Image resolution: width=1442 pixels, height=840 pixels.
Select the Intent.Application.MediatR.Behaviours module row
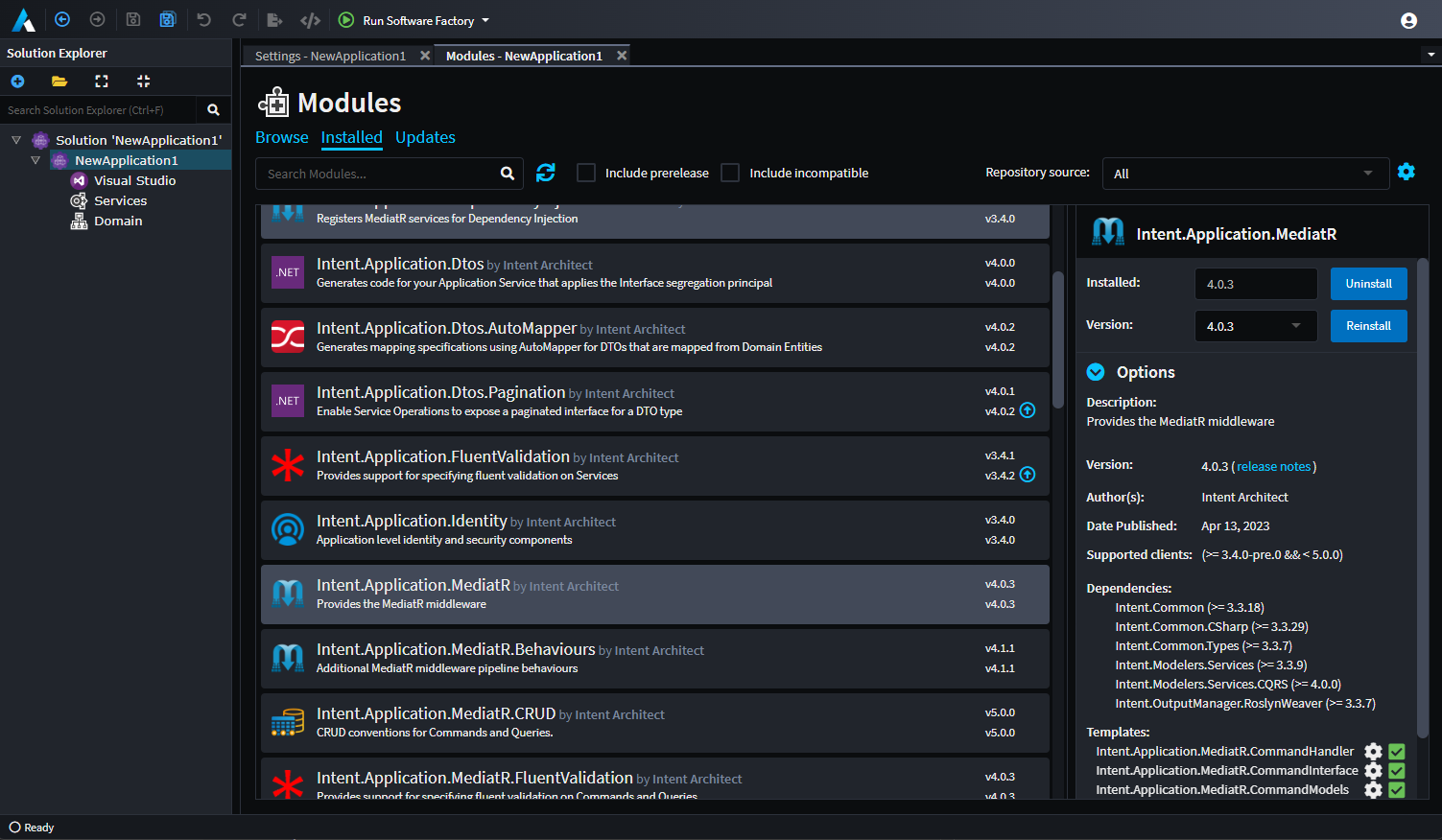click(655, 659)
